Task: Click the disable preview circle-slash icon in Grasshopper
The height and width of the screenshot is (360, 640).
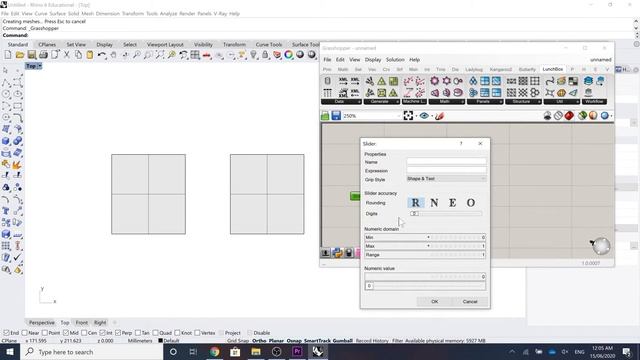Action: [x=558, y=116]
